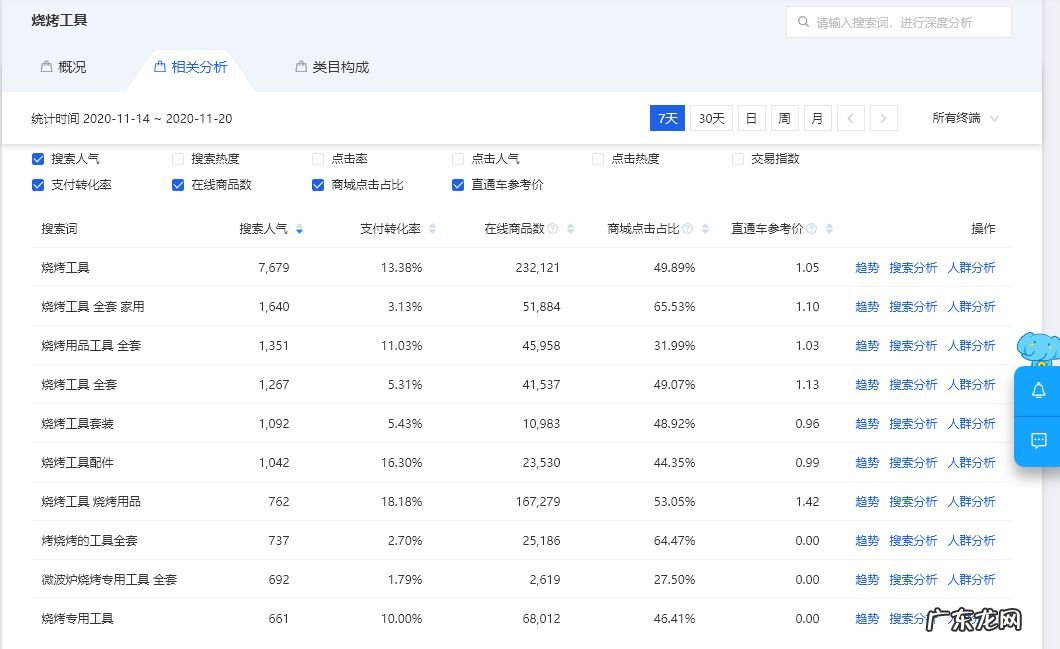Click the left chevron beside the 月 button
The image size is (1060, 649).
click(851, 117)
